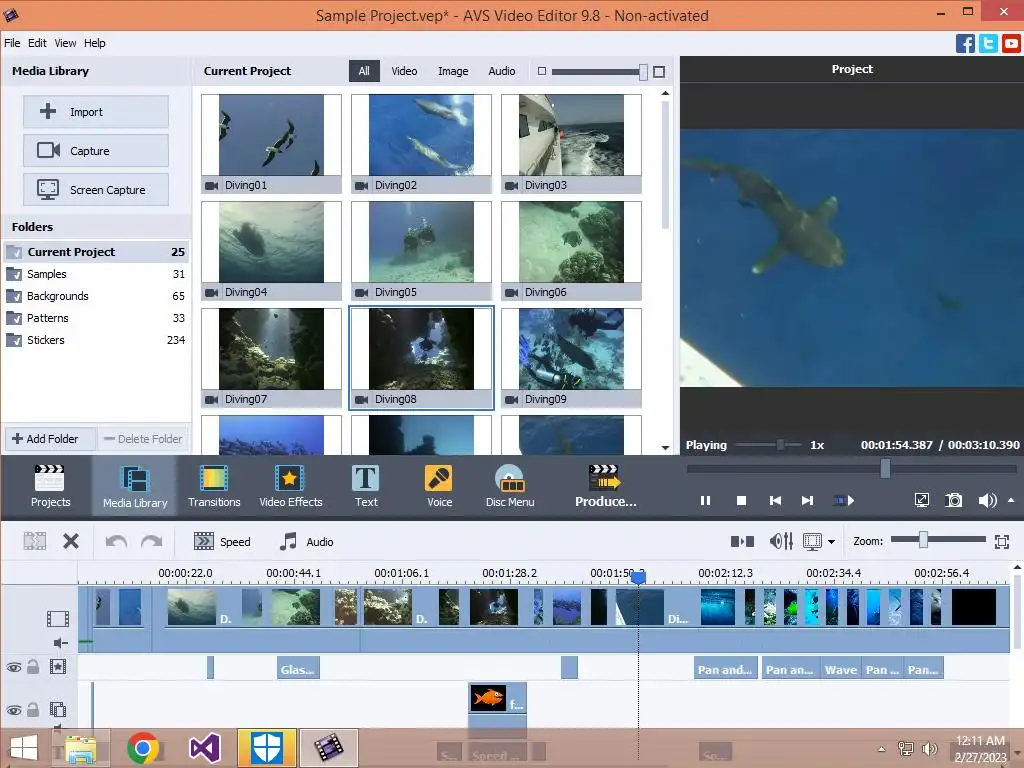The width and height of the screenshot is (1024, 768).
Task: Filter media by the Audio tab
Action: 502,71
